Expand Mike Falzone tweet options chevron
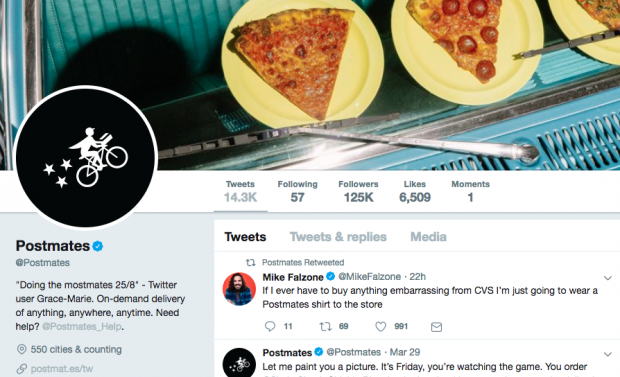The height and width of the screenshot is (377, 620). [x=608, y=278]
